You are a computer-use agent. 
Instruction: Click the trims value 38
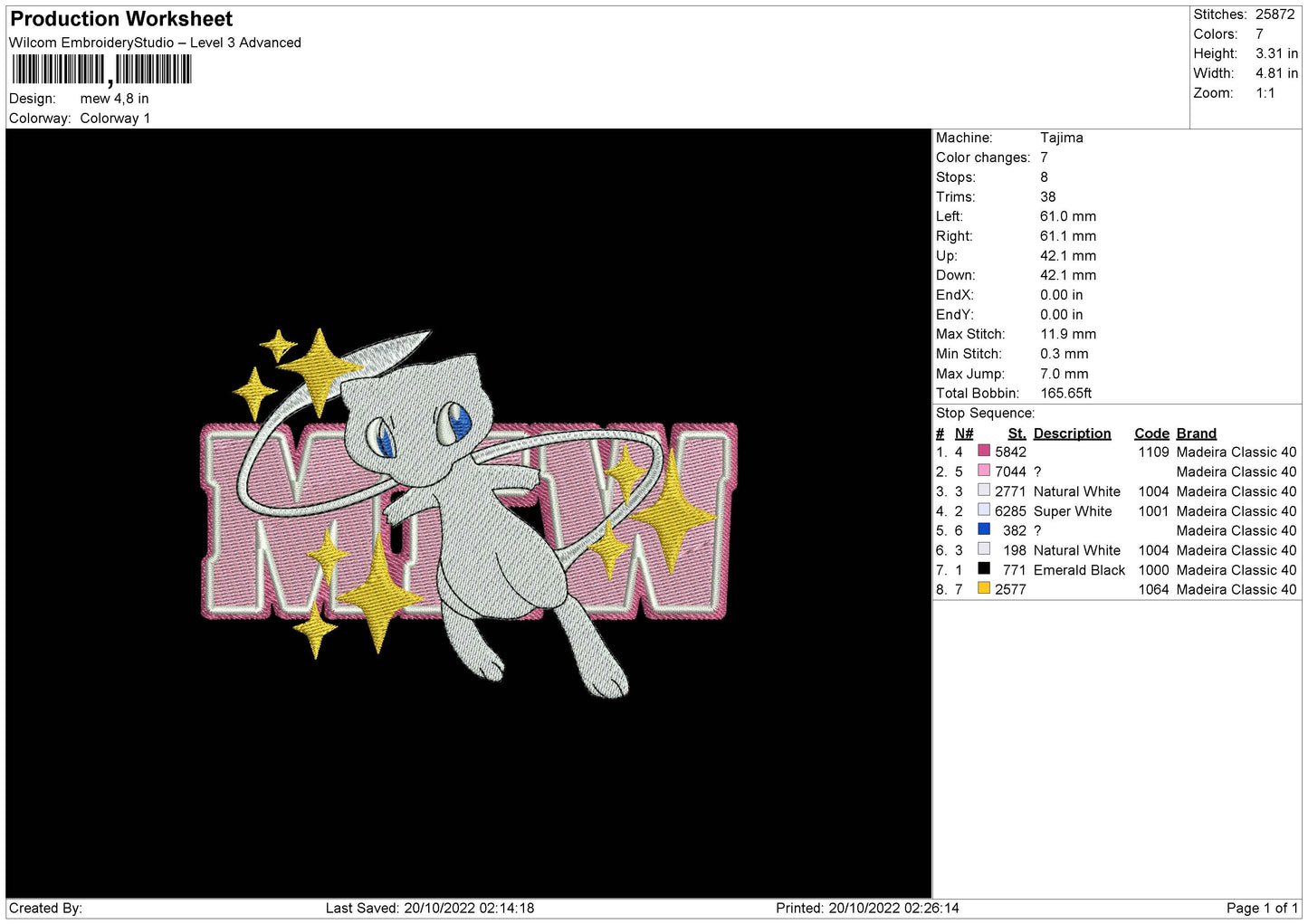[x=1048, y=196]
